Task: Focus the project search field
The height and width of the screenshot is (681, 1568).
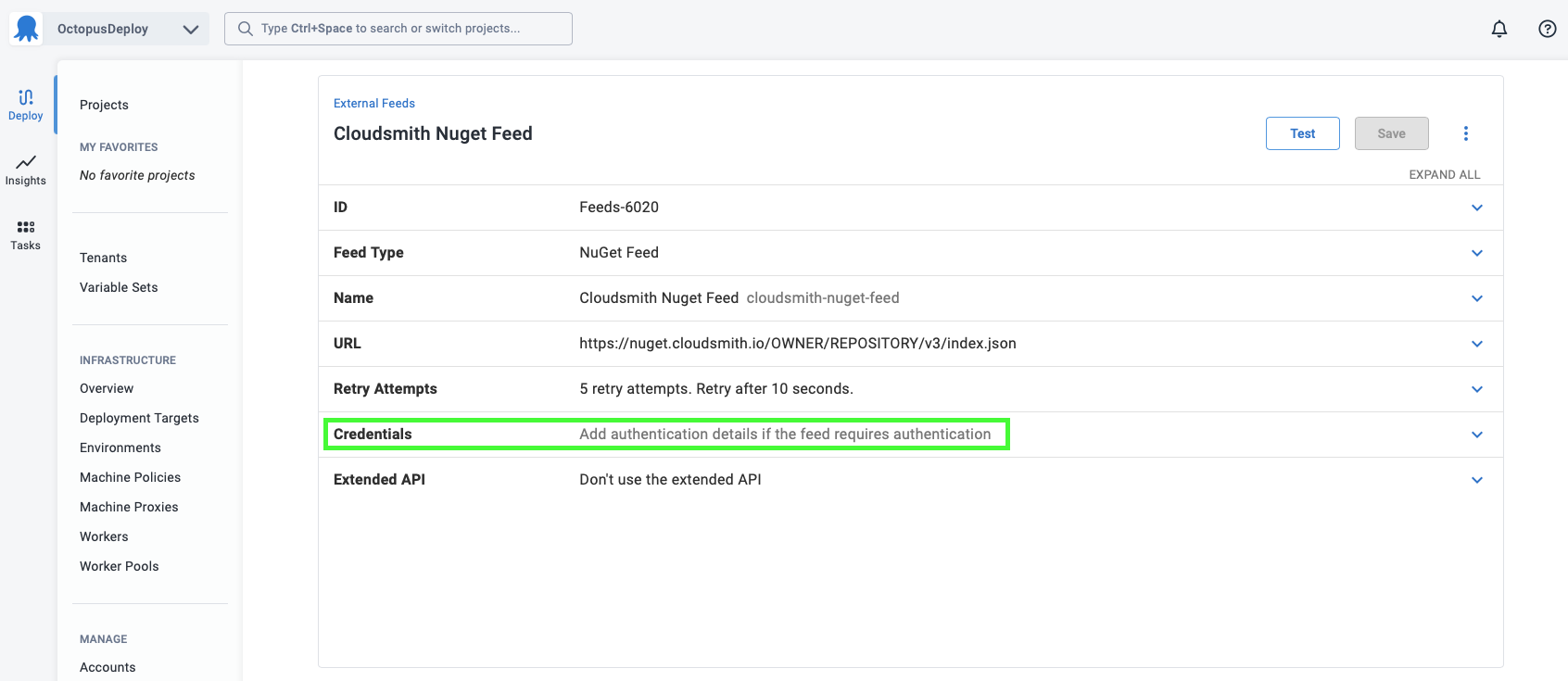Action: (398, 29)
